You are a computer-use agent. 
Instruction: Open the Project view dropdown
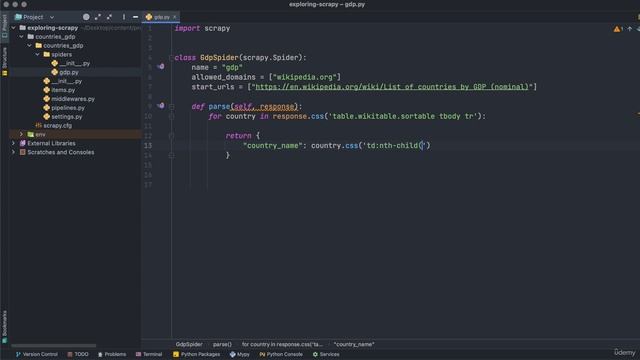pos(52,17)
